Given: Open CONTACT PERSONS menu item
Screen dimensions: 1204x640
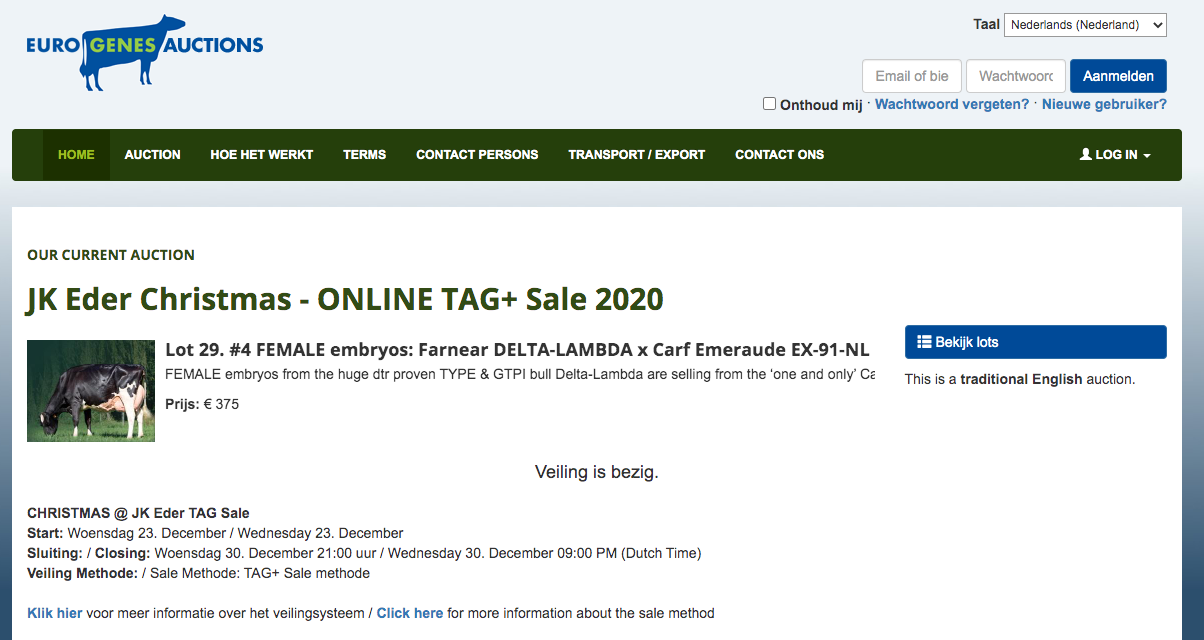Looking at the screenshot, I should pyautogui.click(x=477, y=155).
